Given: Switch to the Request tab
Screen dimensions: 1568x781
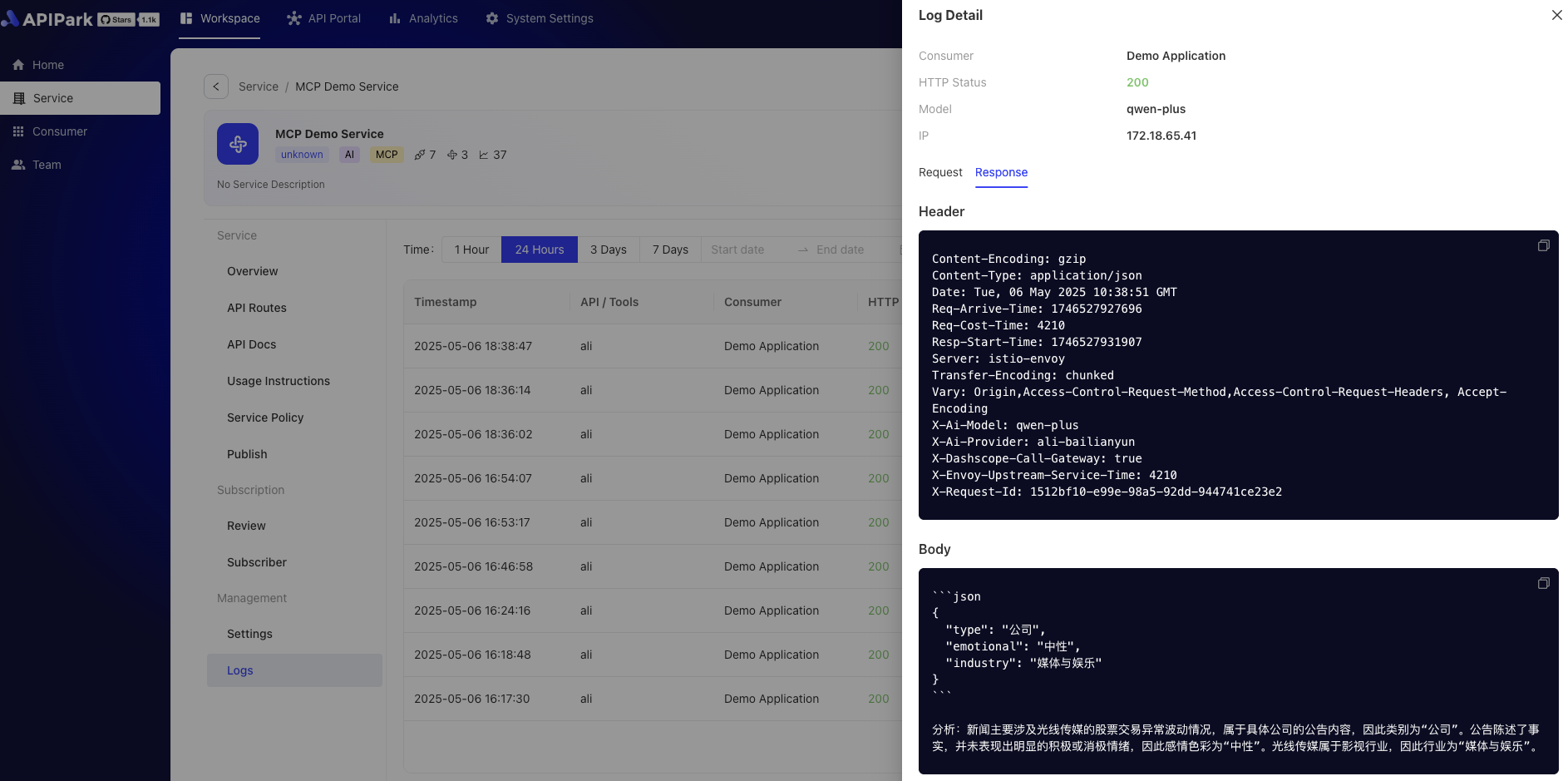Looking at the screenshot, I should (939, 172).
